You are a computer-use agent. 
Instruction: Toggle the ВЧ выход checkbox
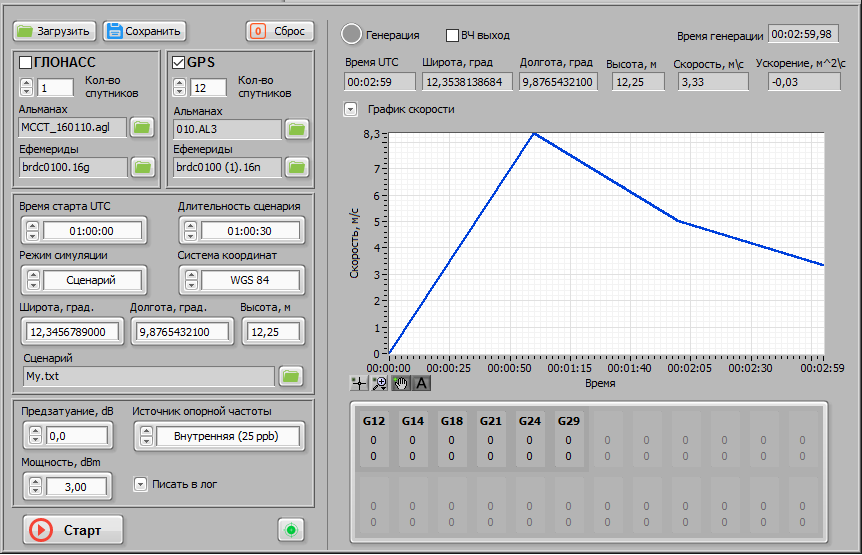click(x=452, y=35)
